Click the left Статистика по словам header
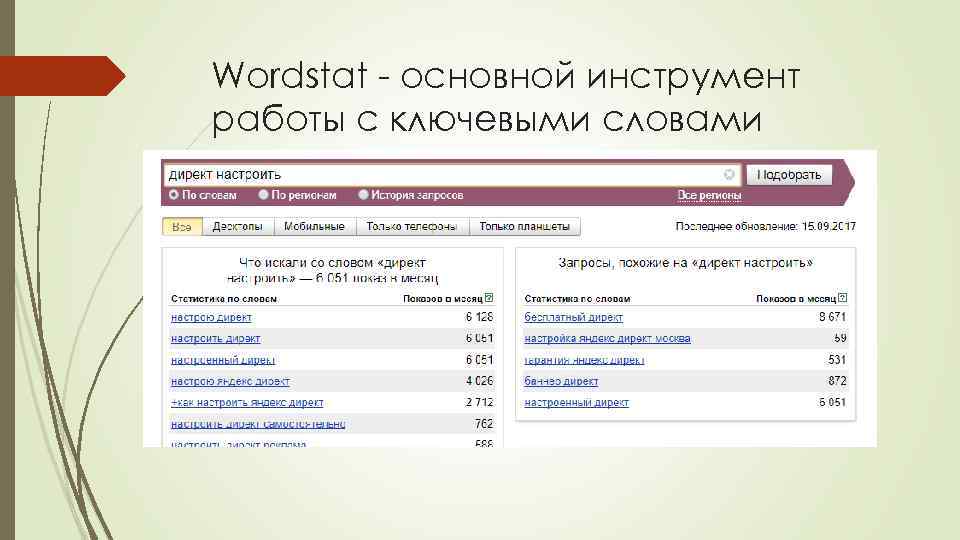Image resolution: width=960 pixels, height=540 pixels. pos(224,299)
